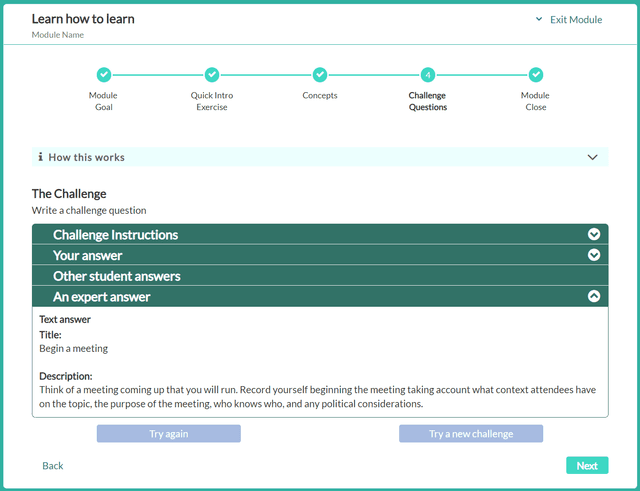The height and width of the screenshot is (491, 640).
Task: Expand the Your answer section chevron
Action: click(594, 255)
